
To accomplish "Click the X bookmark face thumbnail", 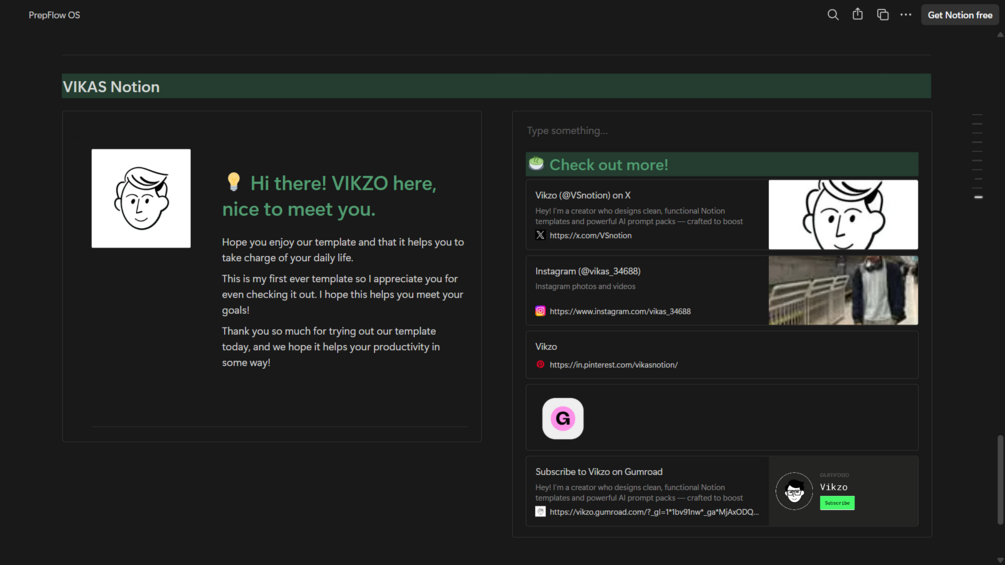I will (843, 215).
